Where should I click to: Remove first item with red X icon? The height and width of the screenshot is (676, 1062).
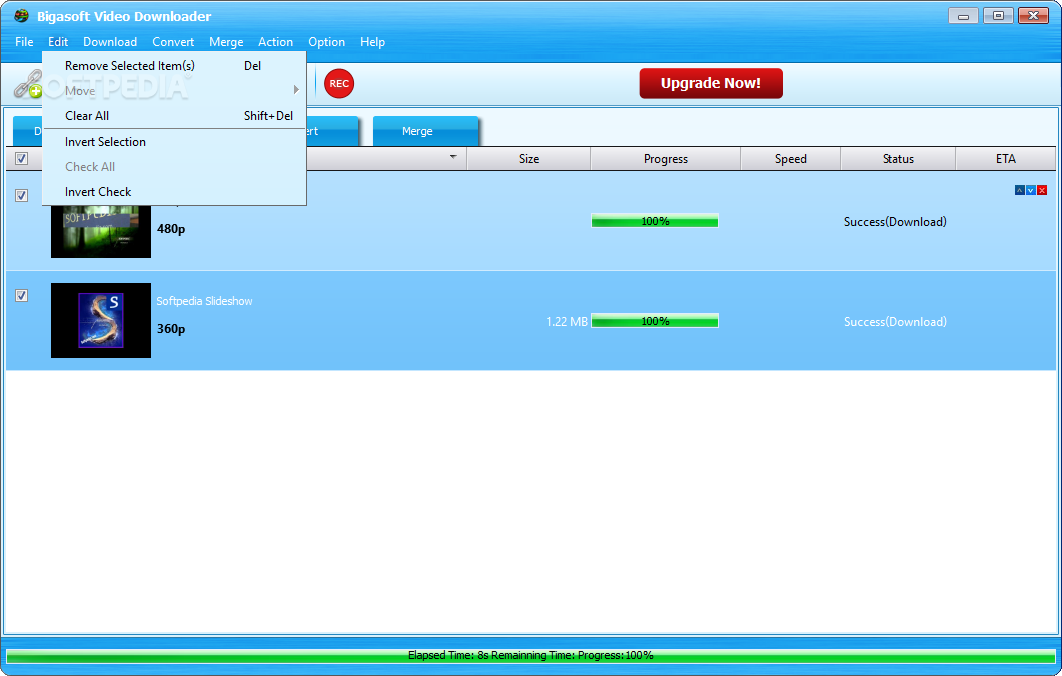pyautogui.click(x=1042, y=190)
